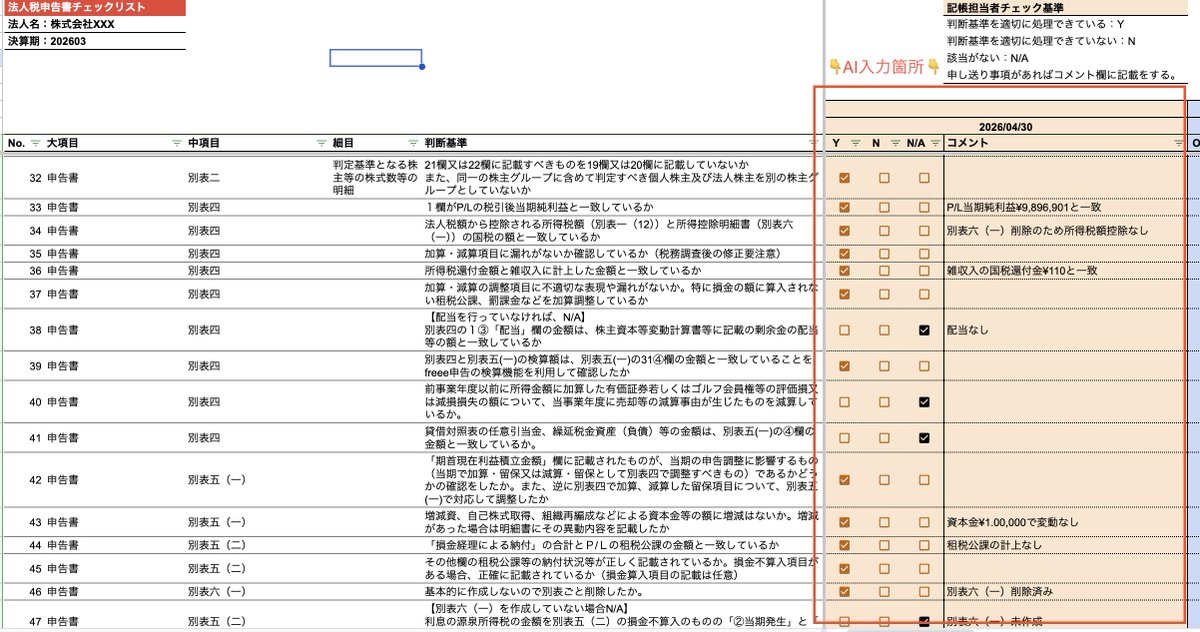Uncheck the Y checkbox for row 42
The height and width of the screenshot is (632, 1200).
(845, 480)
